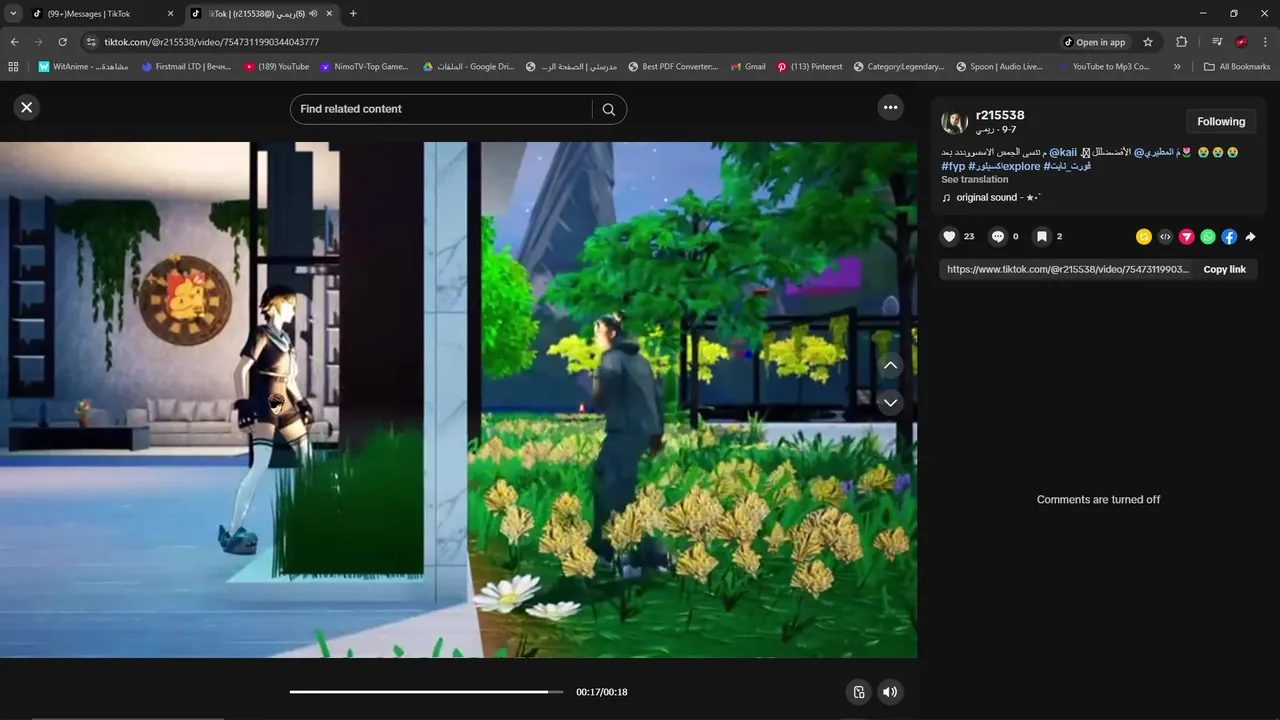Click the Copy link button
Viewport: 1280px width, 720px height.
(1224, 270)
